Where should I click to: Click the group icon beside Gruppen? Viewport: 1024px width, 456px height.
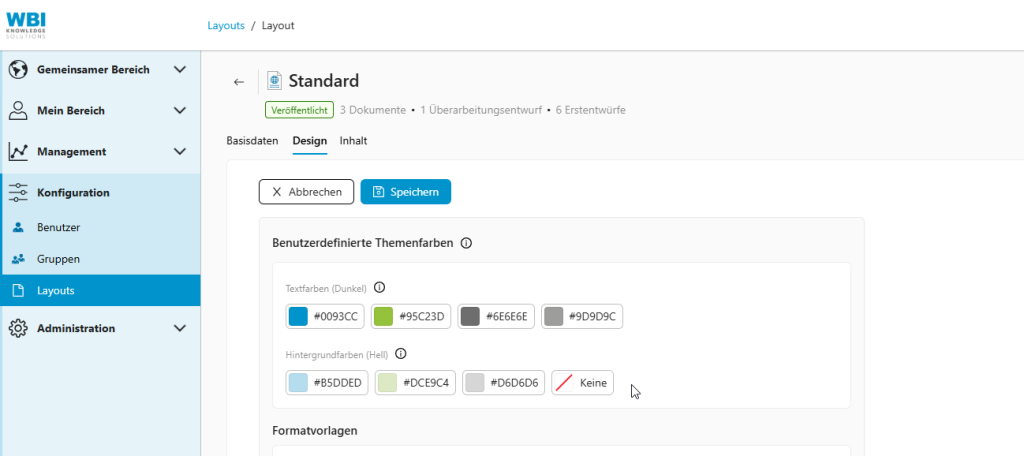18,259
